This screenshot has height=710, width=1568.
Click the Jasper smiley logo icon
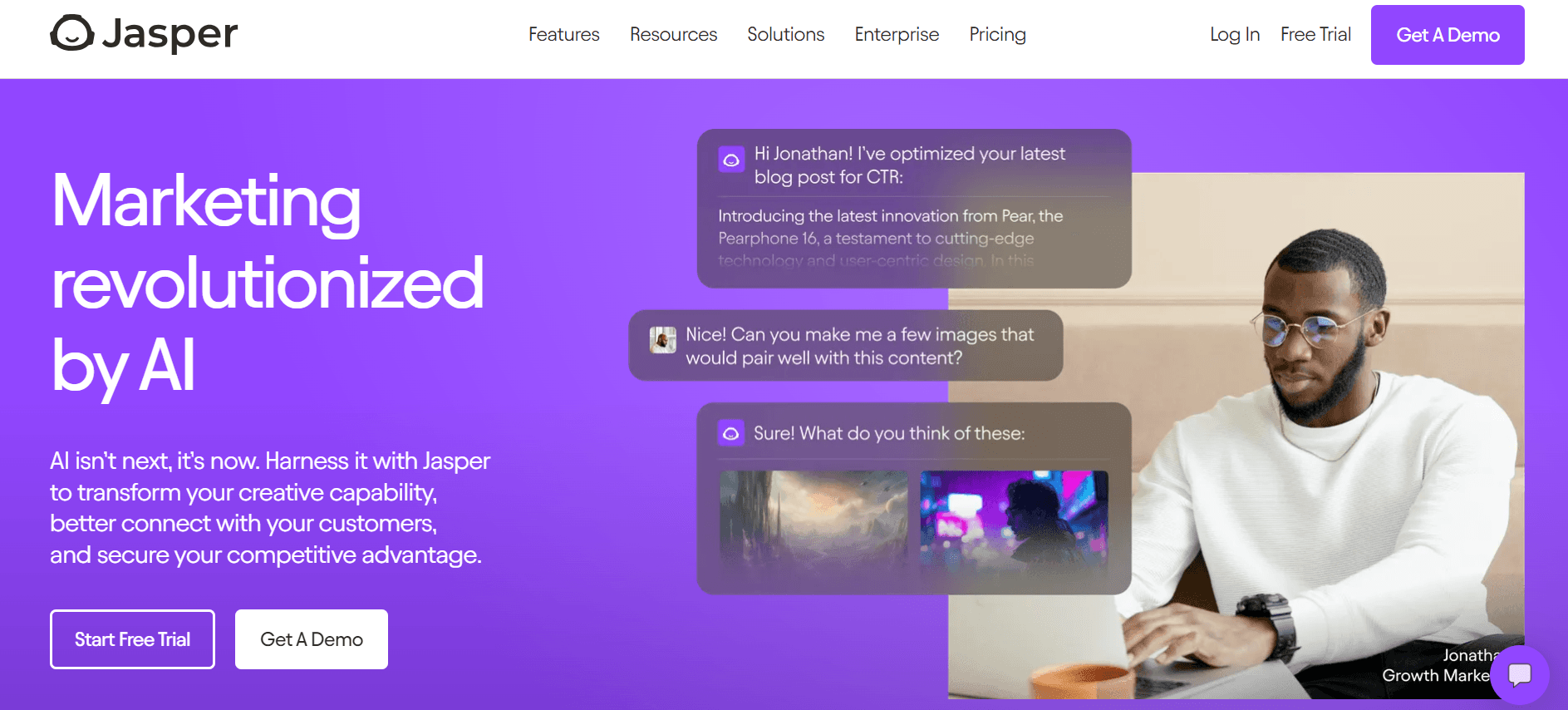click(x=72, y=33)
